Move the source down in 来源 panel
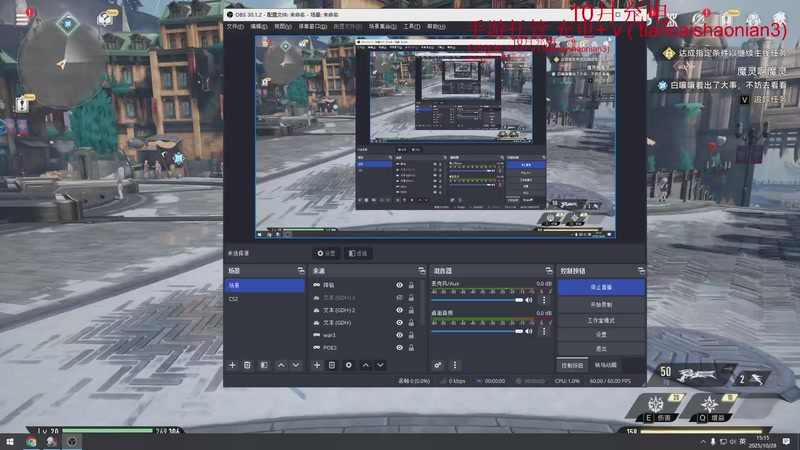 tap(380, 365)
